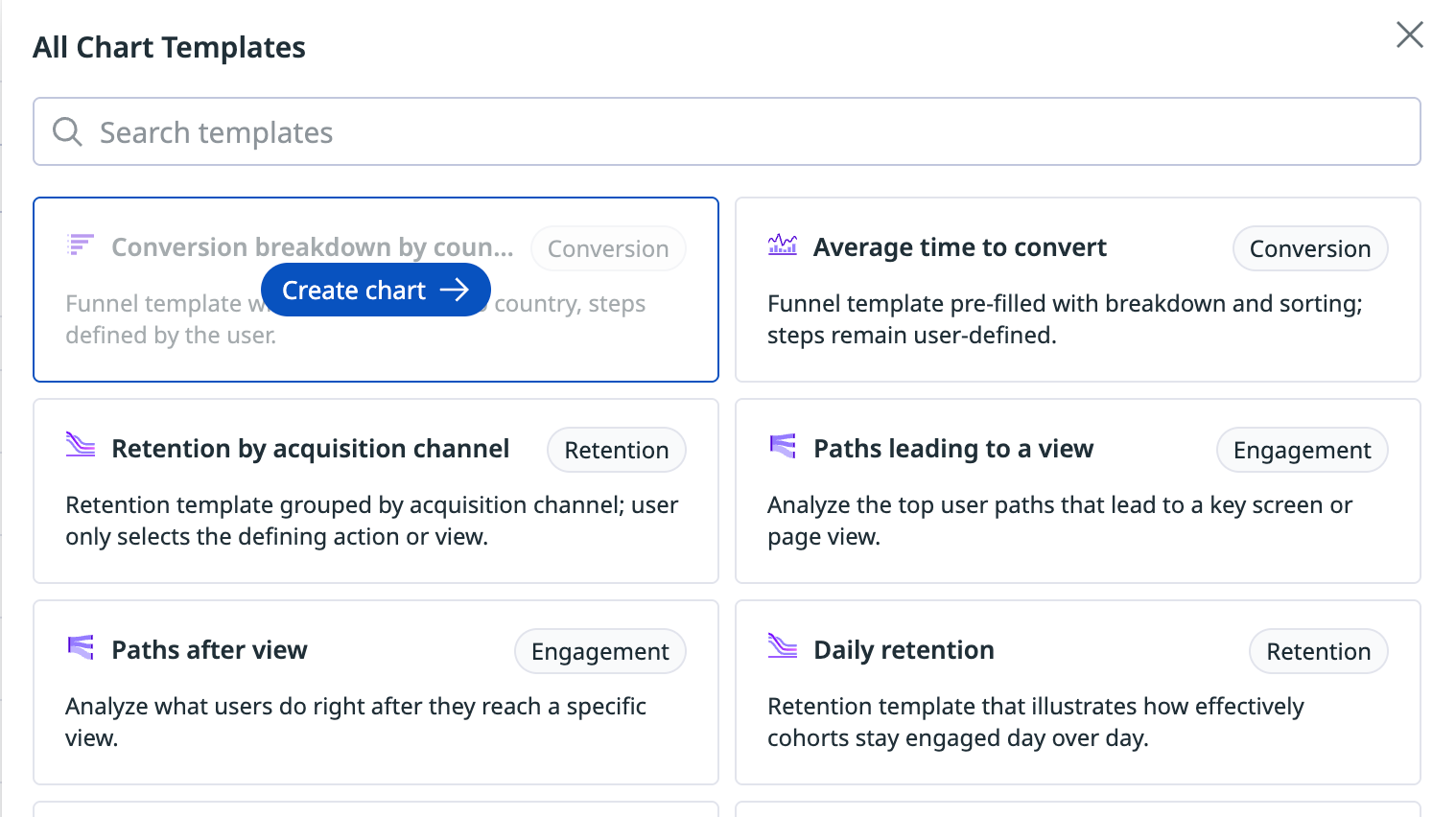The width and height of the screenshot is (1456, 817).
Task: Click the magnifying glass search icon
Action: [x=67, y=131]
